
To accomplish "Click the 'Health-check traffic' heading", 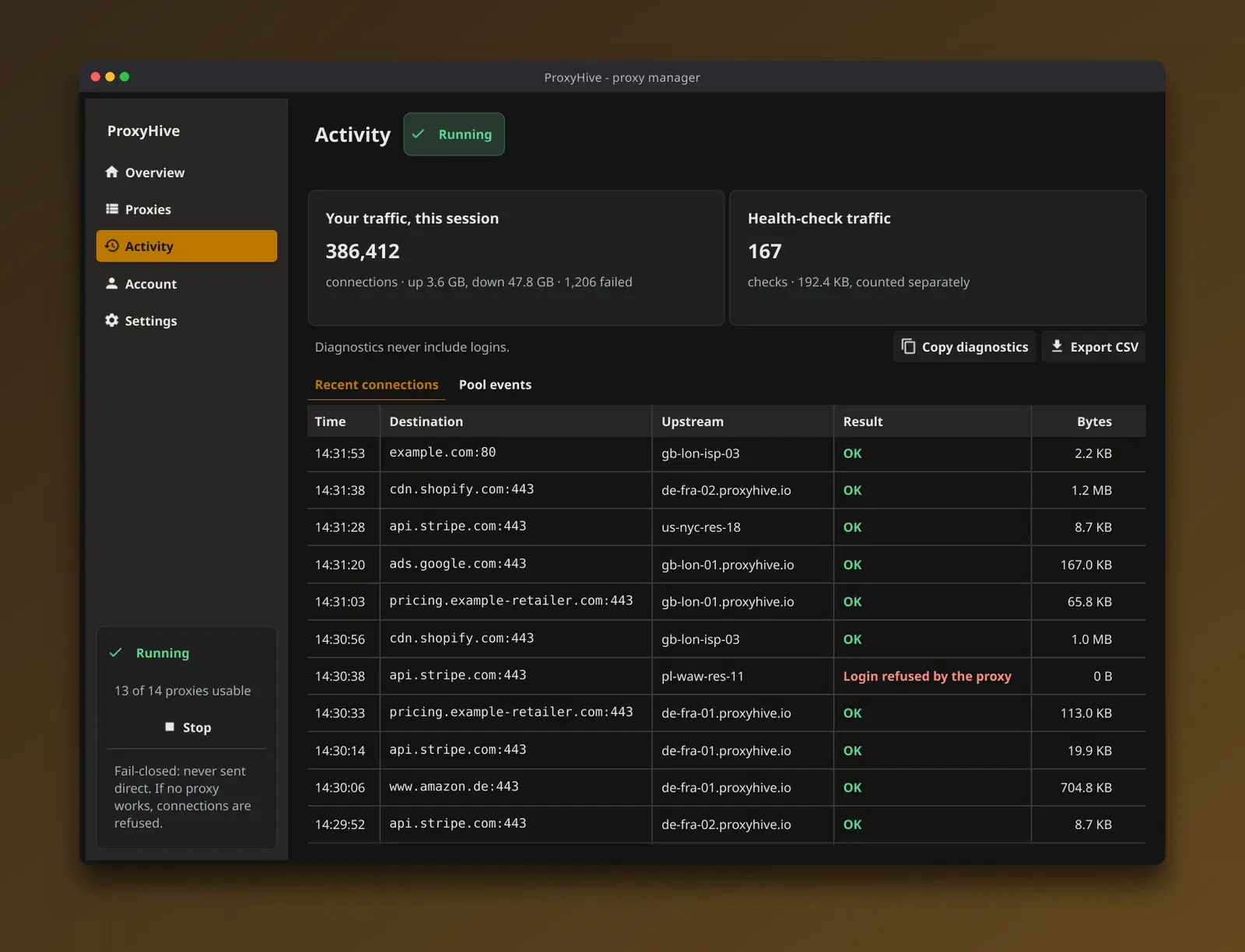I will [x=819, y=219].
